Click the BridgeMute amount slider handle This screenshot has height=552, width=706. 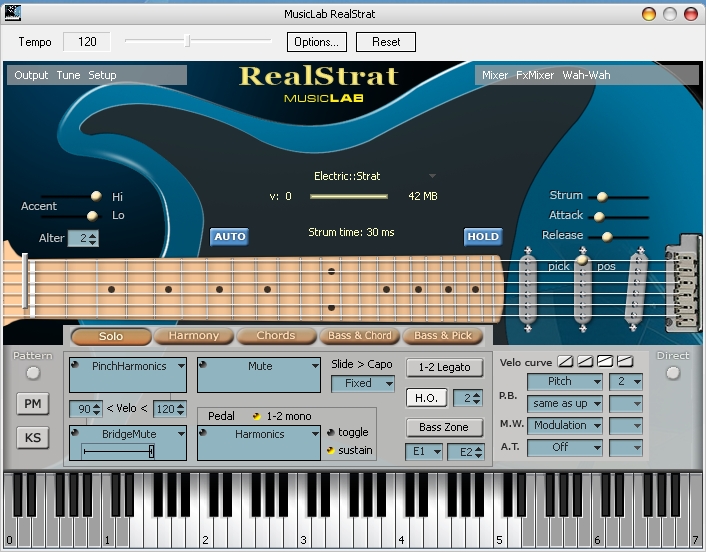tap(151, 451)
